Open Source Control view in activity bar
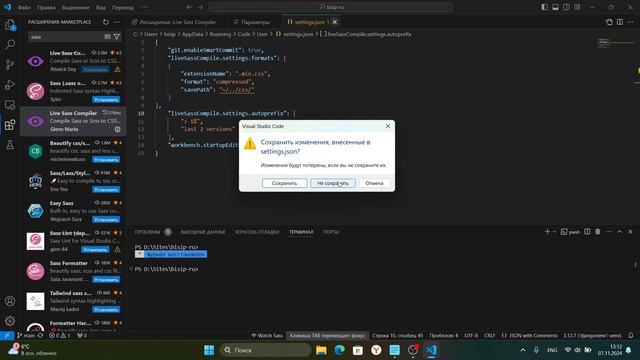The height and width of the screenshot is (360, 640). pyautogui.click(x=10, y=64)
